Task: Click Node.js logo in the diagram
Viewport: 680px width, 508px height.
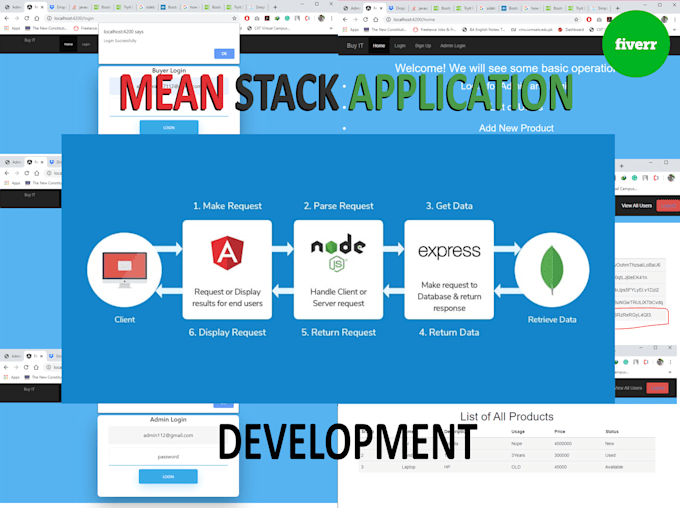Action: pyautogui.click(x=338, y=253)
